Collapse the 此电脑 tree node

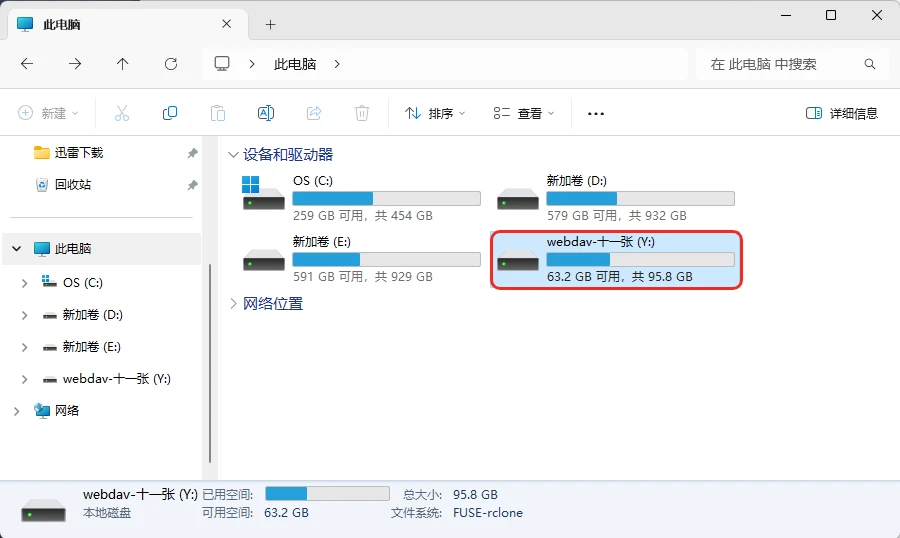[17, 249]
